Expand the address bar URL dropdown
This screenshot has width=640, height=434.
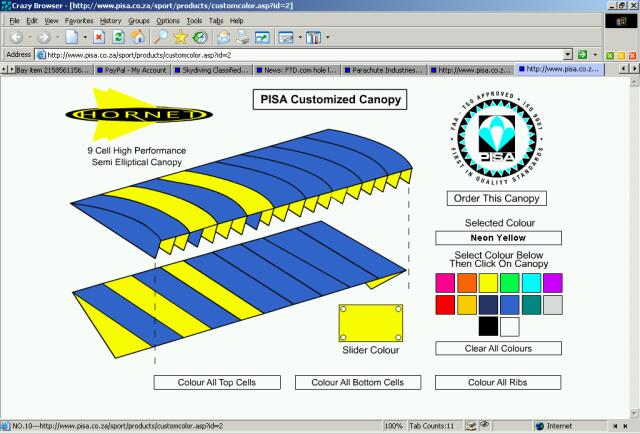click(x=568, y=55)
